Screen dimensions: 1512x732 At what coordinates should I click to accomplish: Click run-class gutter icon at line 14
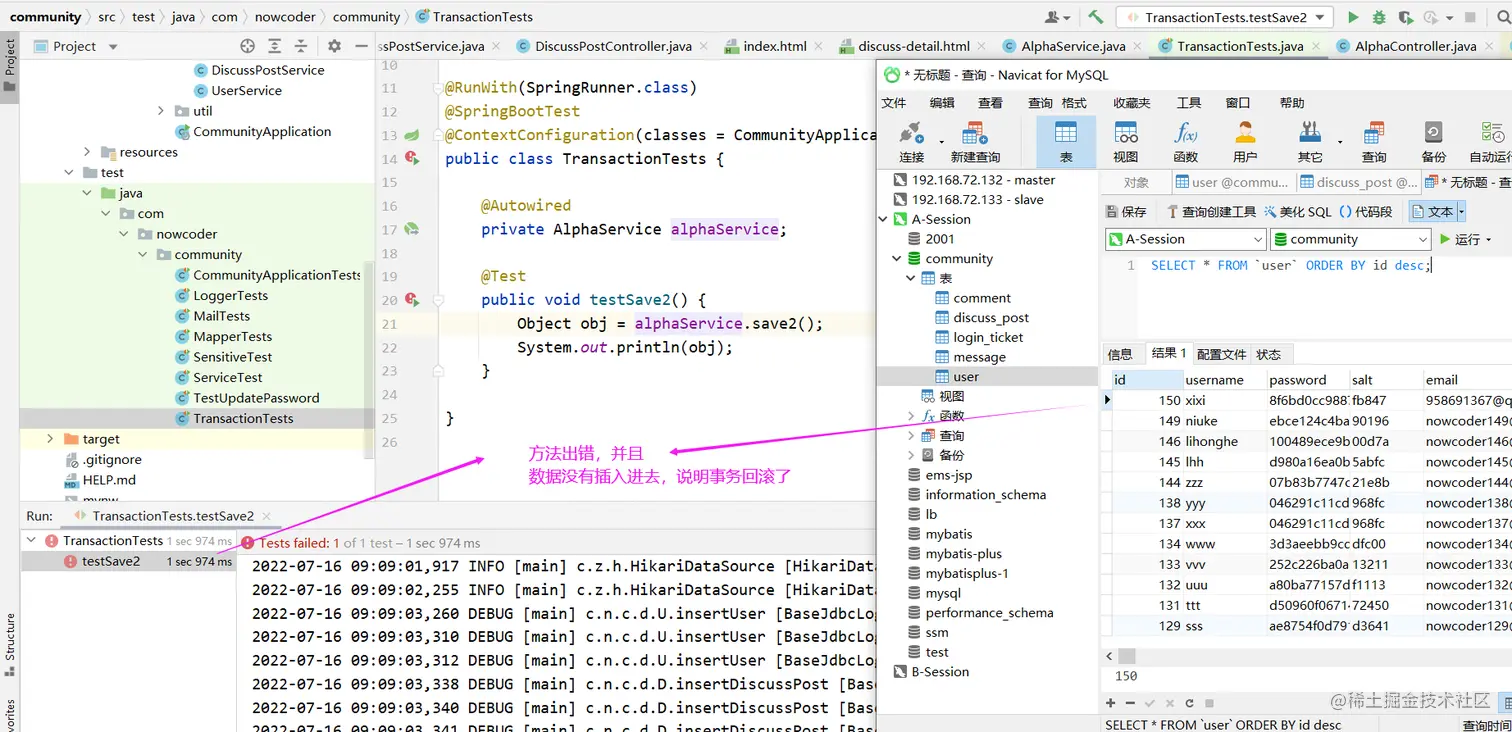coord(412,158)
